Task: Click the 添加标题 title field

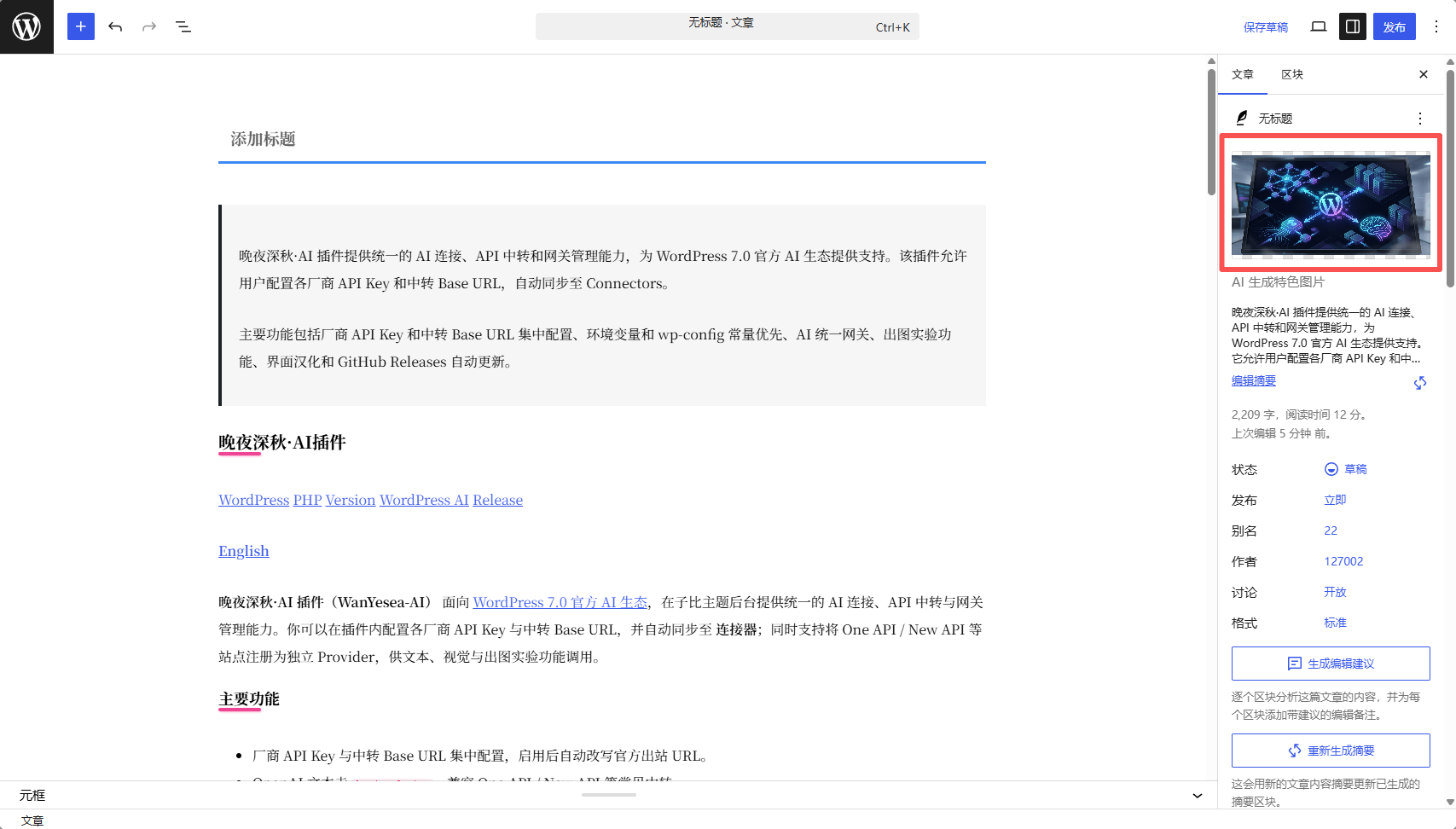Action: [602, 139]
